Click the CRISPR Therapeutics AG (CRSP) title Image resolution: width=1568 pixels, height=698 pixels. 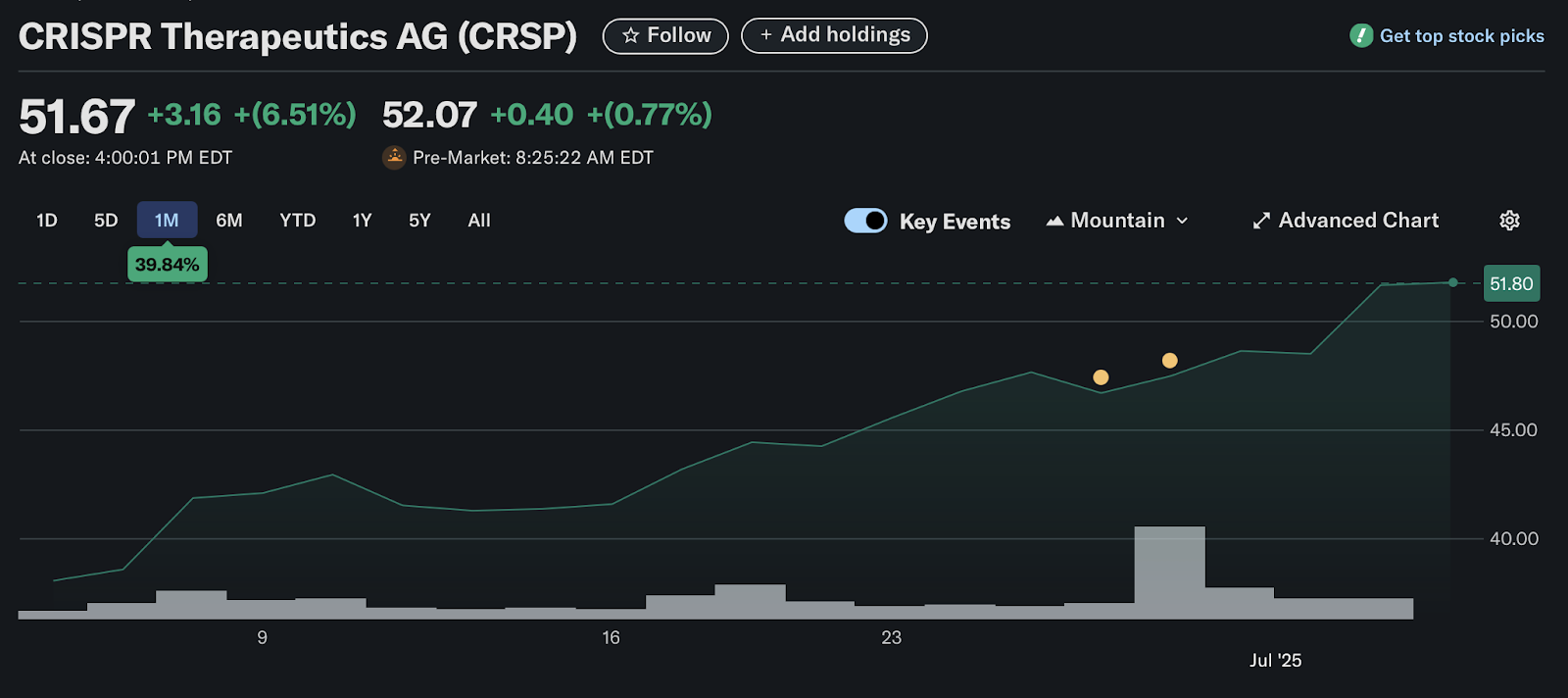[x=298, y=36]
